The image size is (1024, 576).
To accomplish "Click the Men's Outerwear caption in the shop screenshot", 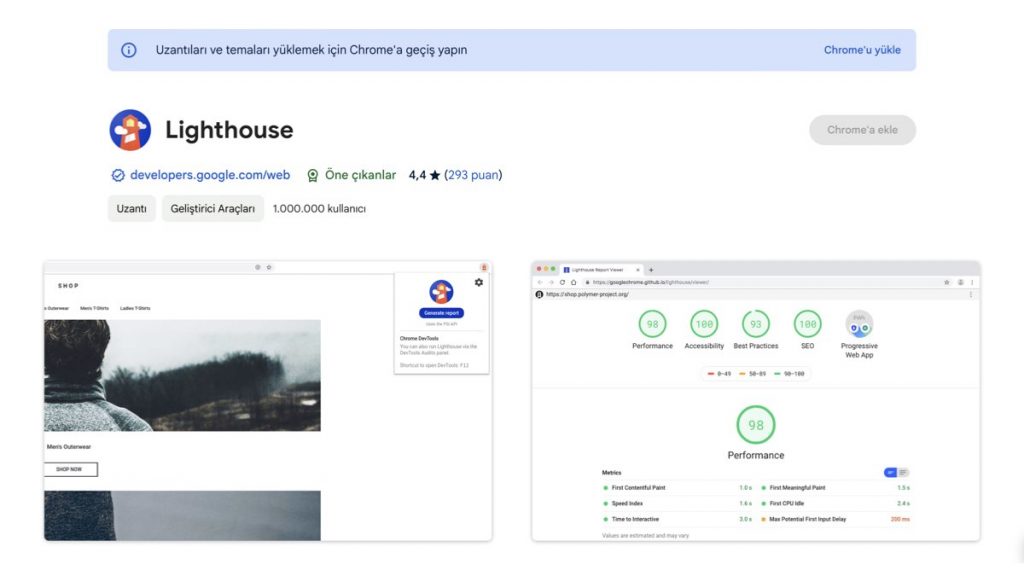I will [69, 447].
